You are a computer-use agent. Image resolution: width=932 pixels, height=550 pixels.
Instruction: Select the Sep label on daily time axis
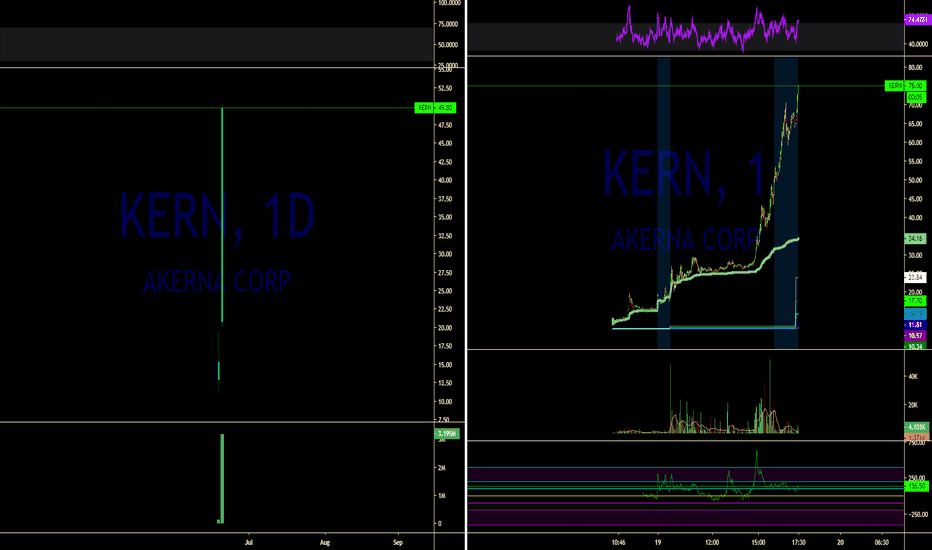398,542
